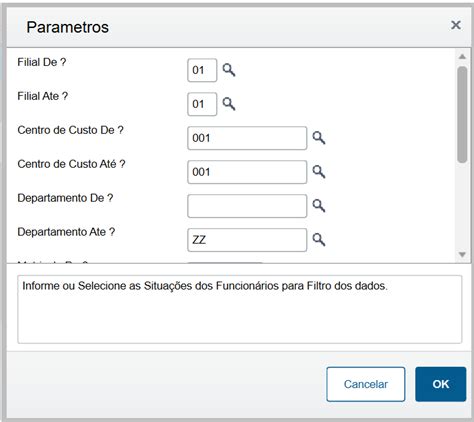Open lookup for Filial Ate field
Screen dimensions: 474x422
click(x=229, y=104)
